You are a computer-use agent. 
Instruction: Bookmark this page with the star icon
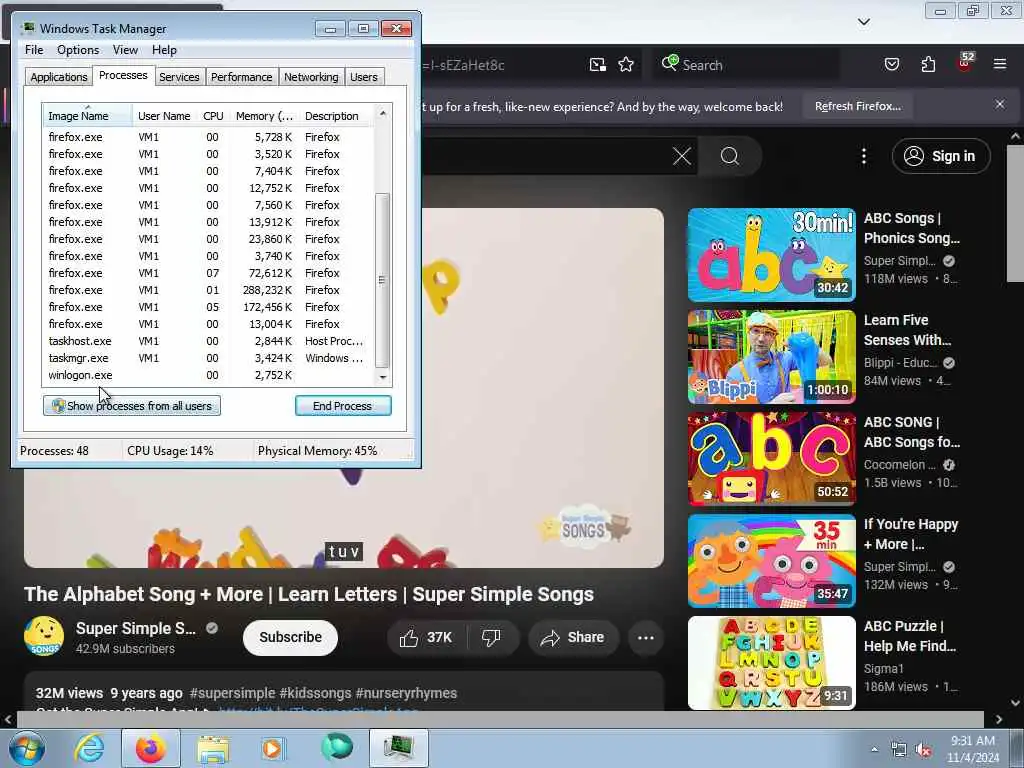pyautogui.click(x=626, y=65)
